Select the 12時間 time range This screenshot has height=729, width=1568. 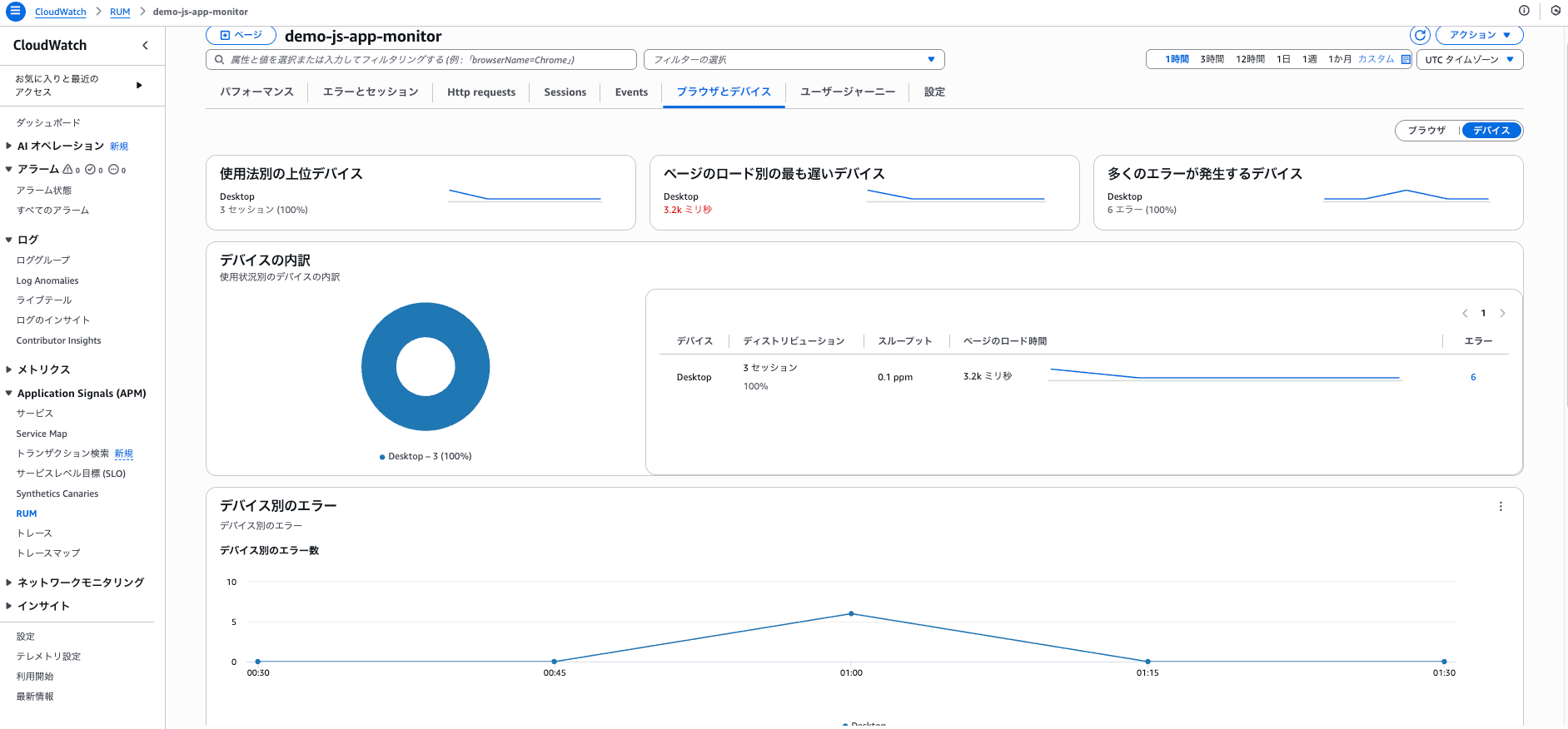[1250, 59]
